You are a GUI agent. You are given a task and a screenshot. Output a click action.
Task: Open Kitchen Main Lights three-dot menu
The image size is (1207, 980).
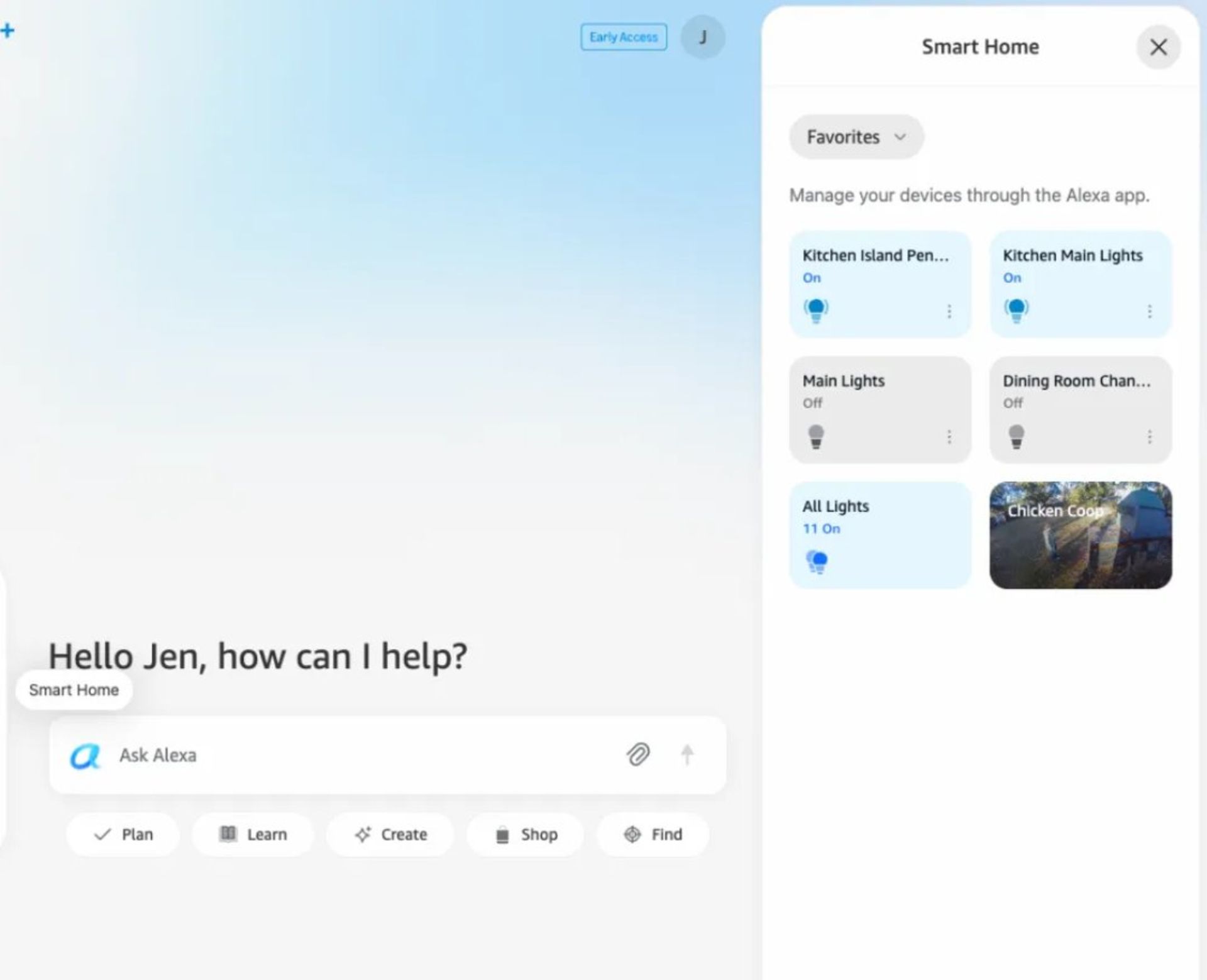(1149, 311)
